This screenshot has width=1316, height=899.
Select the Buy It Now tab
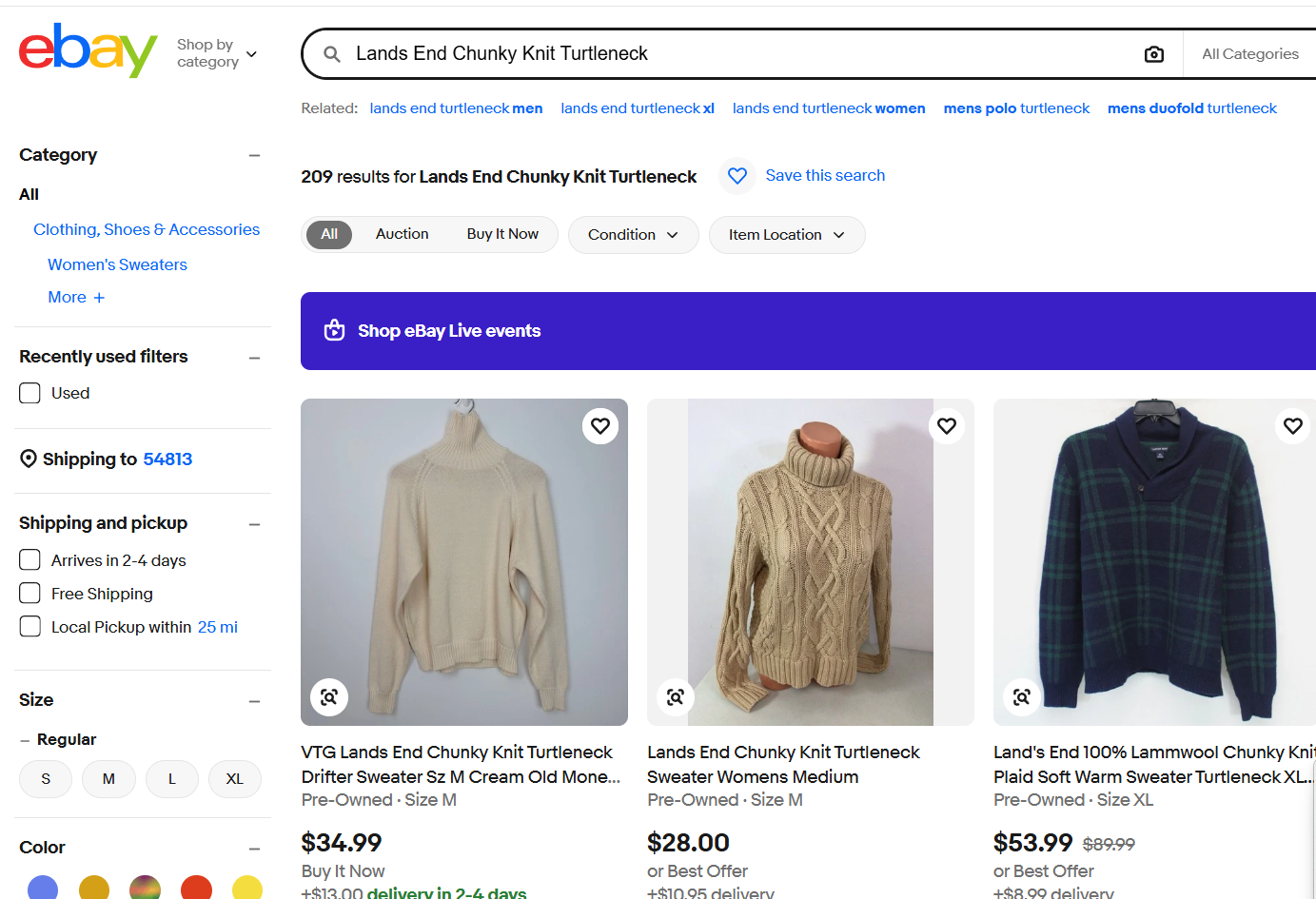502,234
